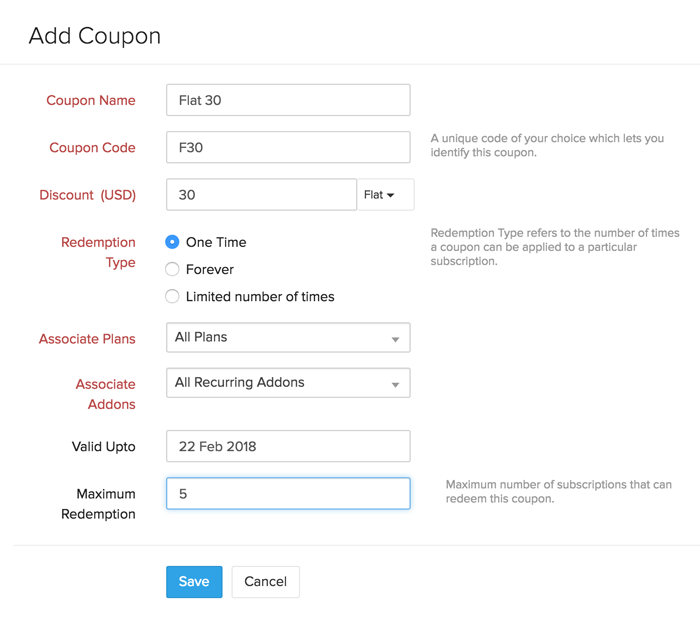Cancel adding the coupon

tap(265, 582)
